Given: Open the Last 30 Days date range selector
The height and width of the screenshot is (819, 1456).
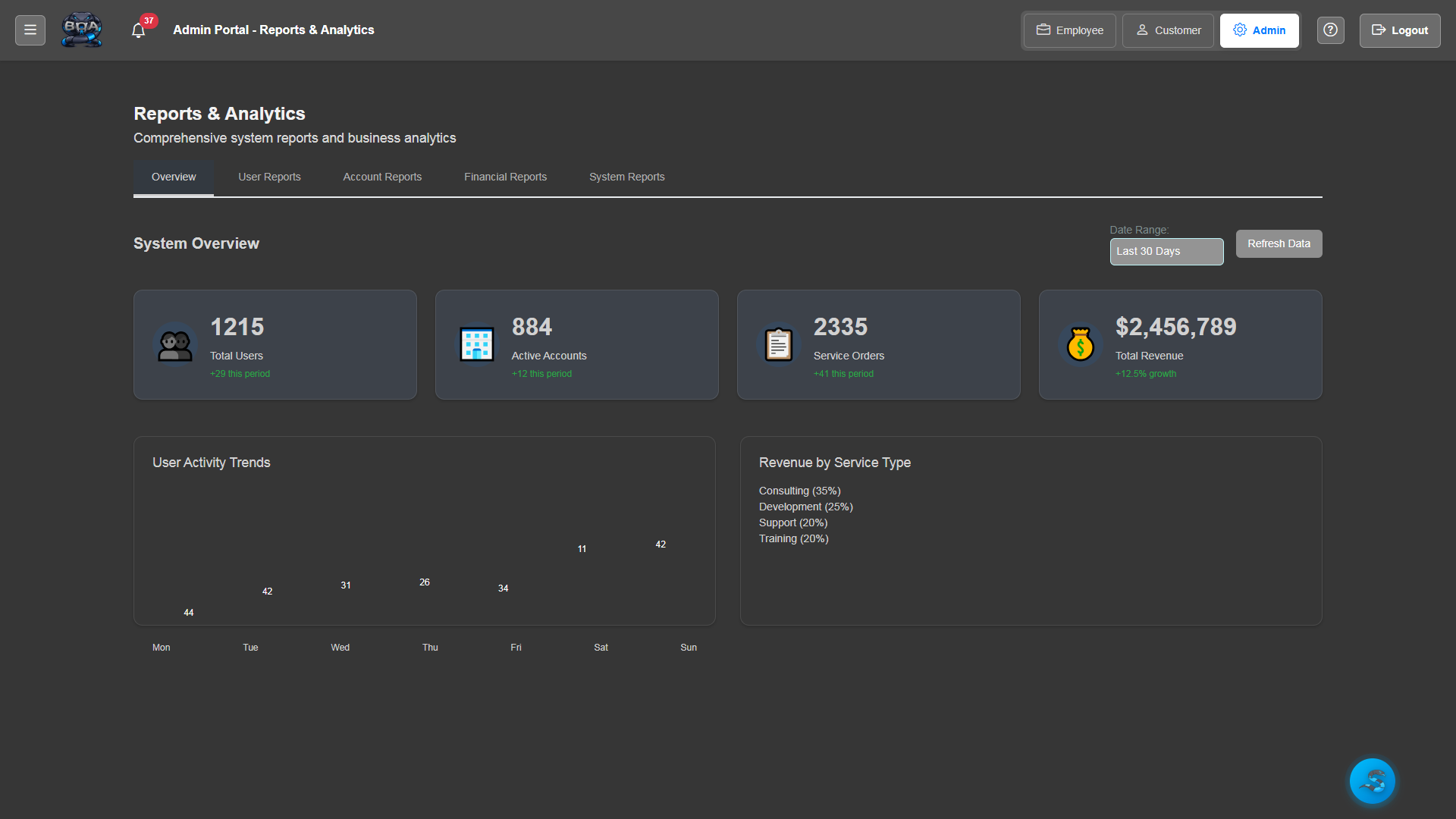Looking at the screenshot, I should pyautogui.click(x=1166, y=251).
